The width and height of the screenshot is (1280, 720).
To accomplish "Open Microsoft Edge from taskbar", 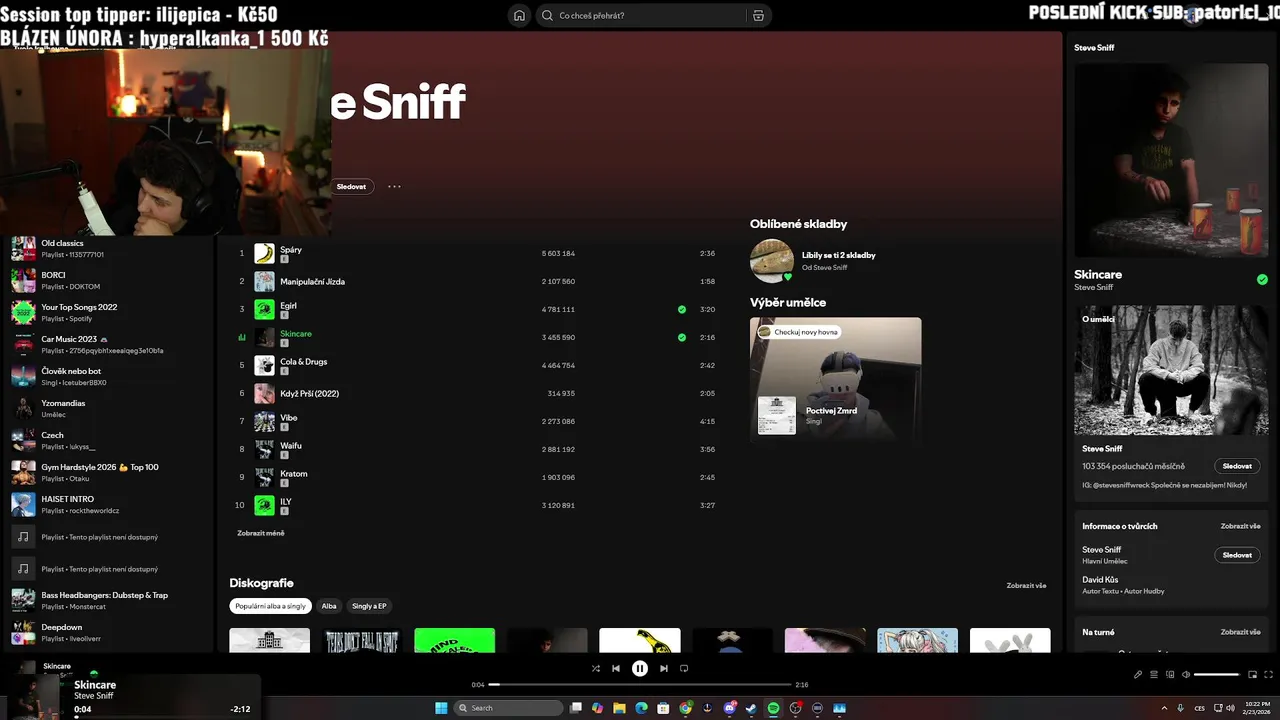I will pos(641,708).
